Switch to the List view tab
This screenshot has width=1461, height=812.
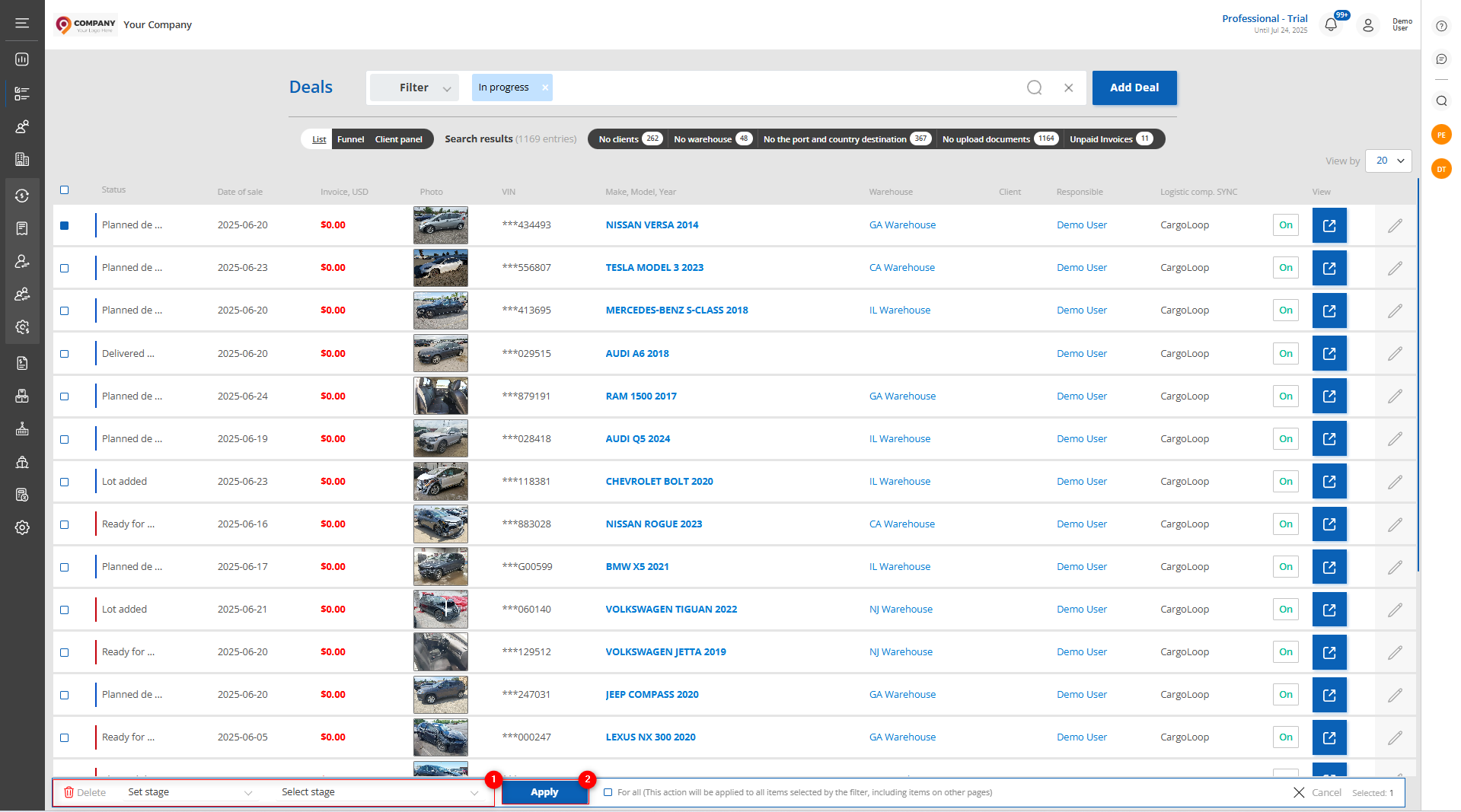coord(319,139)
